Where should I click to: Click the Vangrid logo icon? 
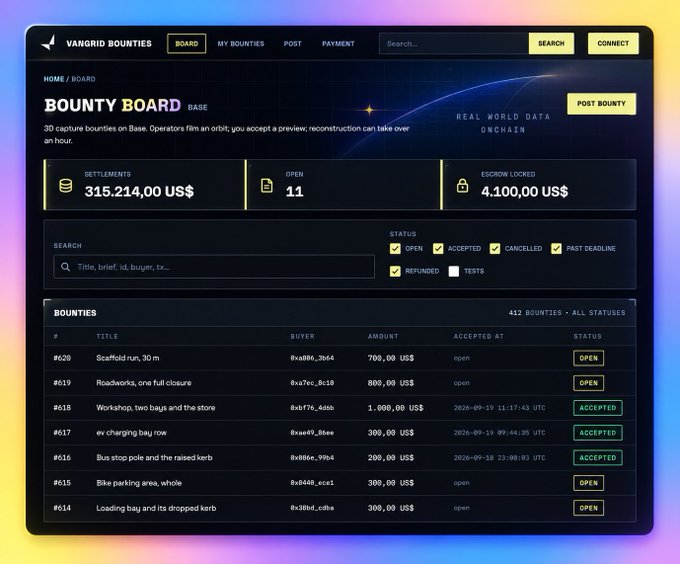(49, 43)
